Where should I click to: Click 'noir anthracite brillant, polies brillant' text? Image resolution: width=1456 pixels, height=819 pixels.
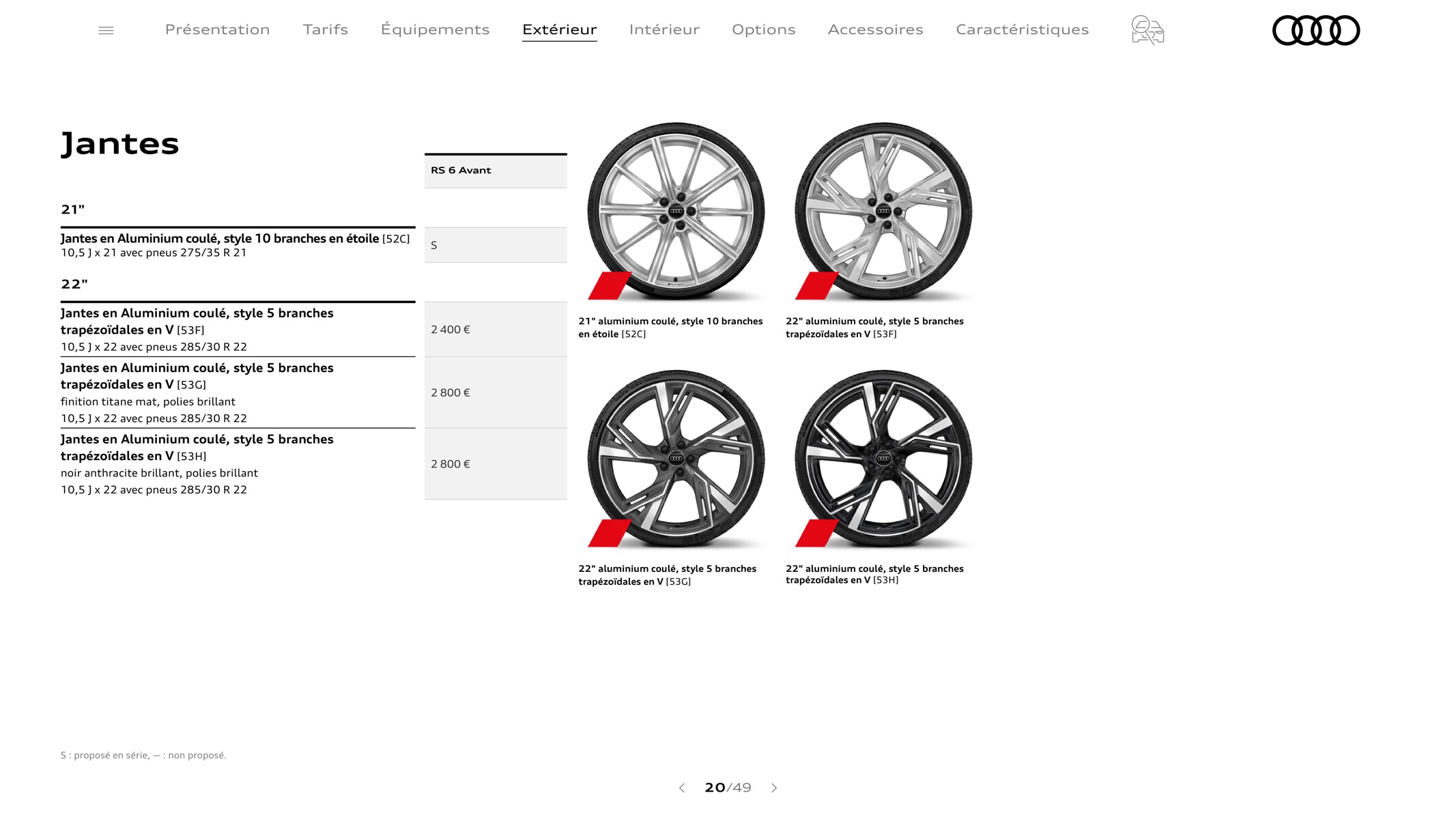[x=159, y=473]
